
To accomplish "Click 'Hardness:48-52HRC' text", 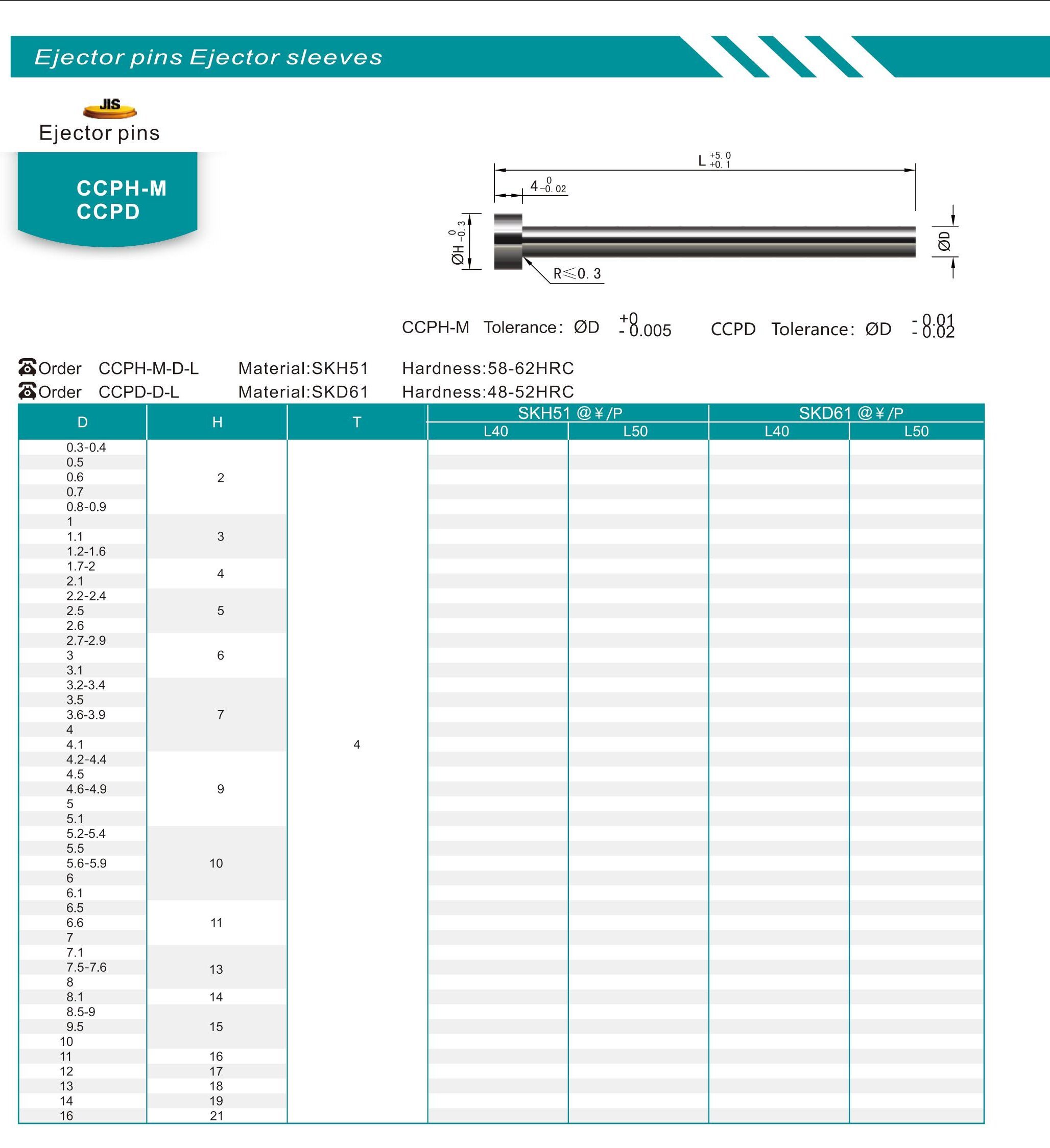I will click(x=488, y=392).
